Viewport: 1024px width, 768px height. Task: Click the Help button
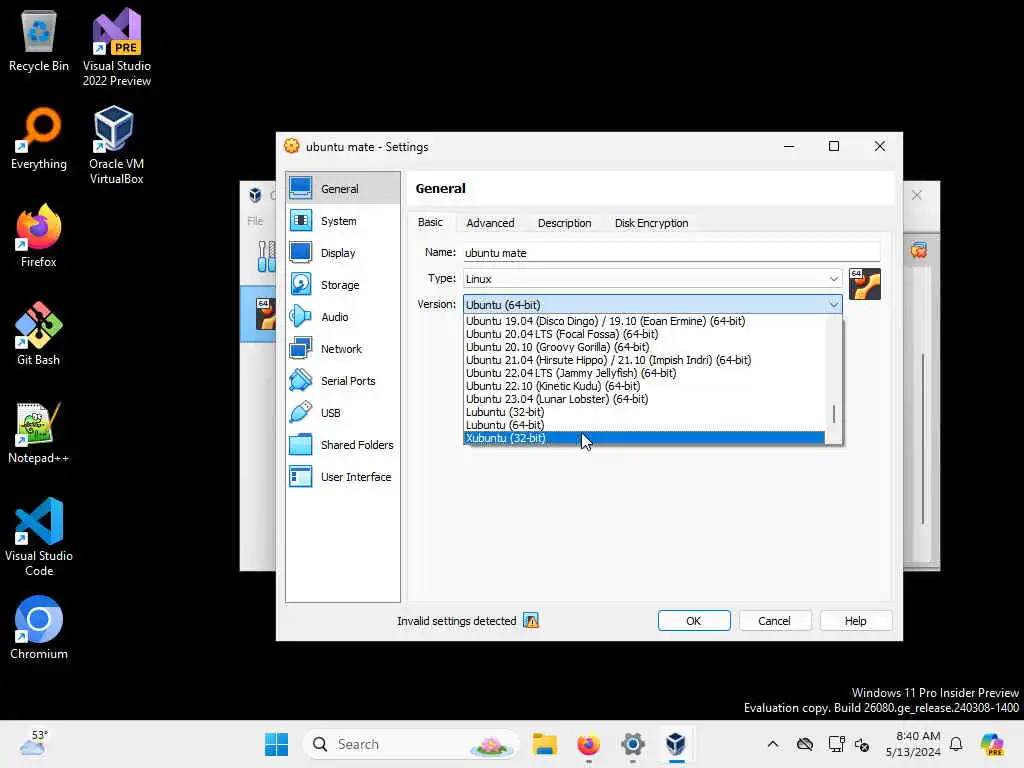tap(856, 620)
